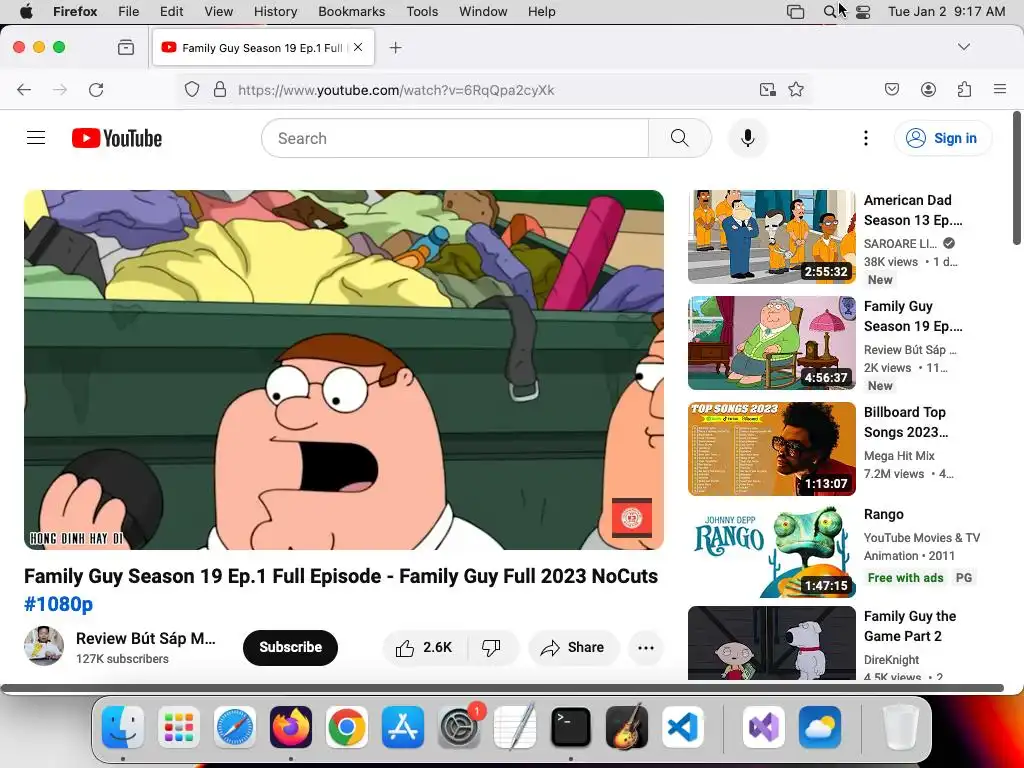Screen dimensions: 1024x768
Task: Open Xcode Simulator-like App Store Dock icon
Action: 402,727
